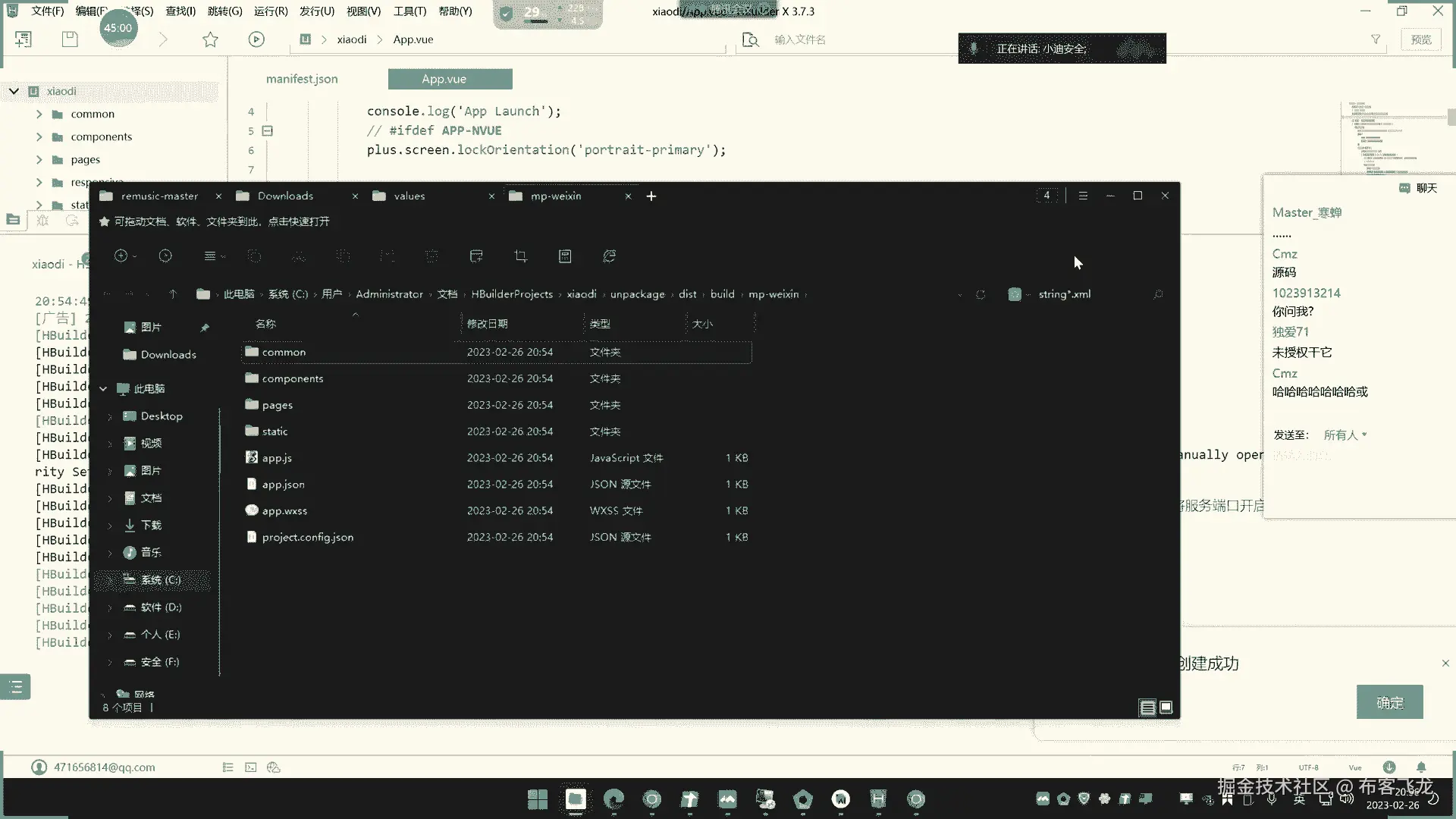Click the refresh icon beside address bar
The height and width of the screenshot is (819, 1456).
point(980,294)
